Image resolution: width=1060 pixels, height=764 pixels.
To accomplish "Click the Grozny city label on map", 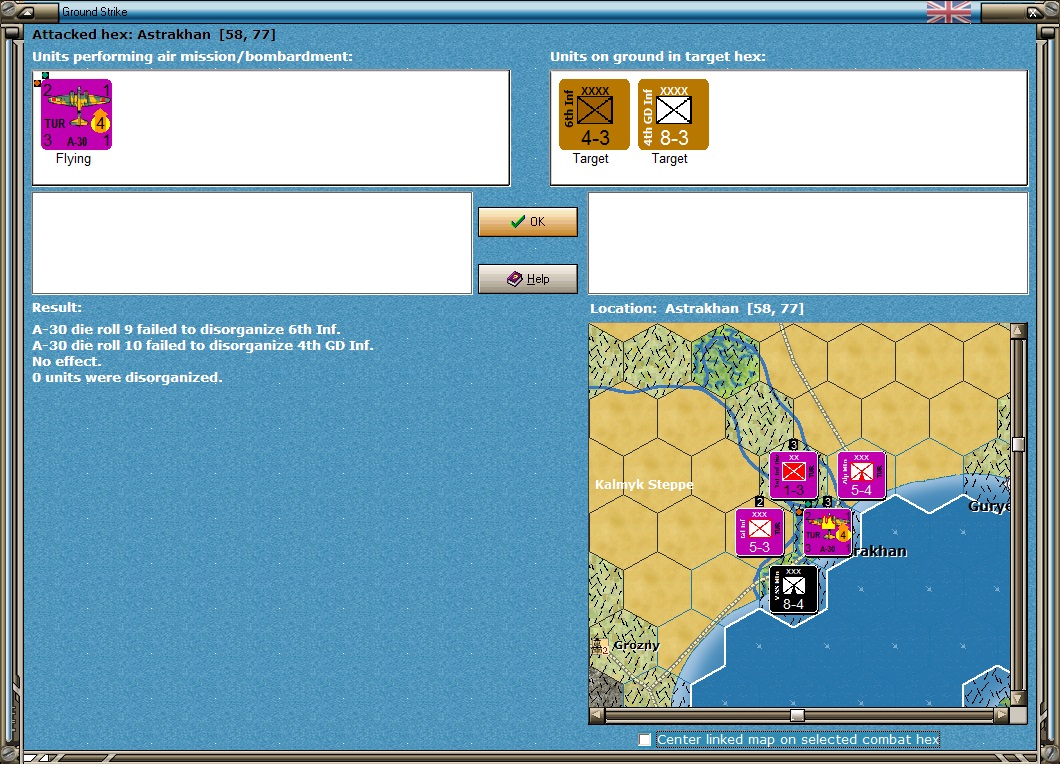I will [636, 645].
